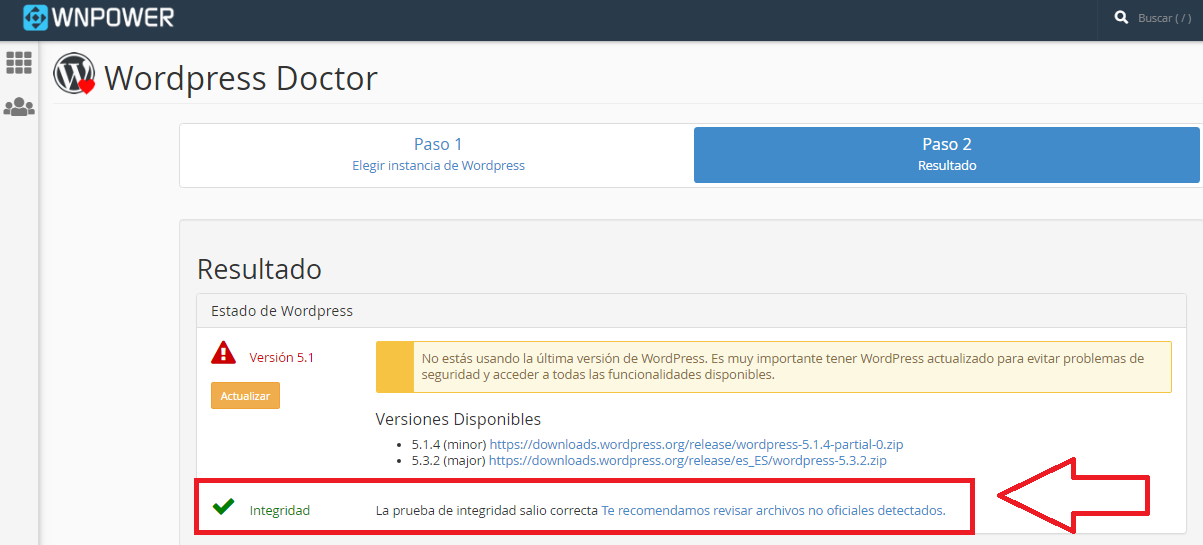The width and height of the screenshot is (1203, 545).
Task: Go back to Paso 1 tab
Action: 438,155
